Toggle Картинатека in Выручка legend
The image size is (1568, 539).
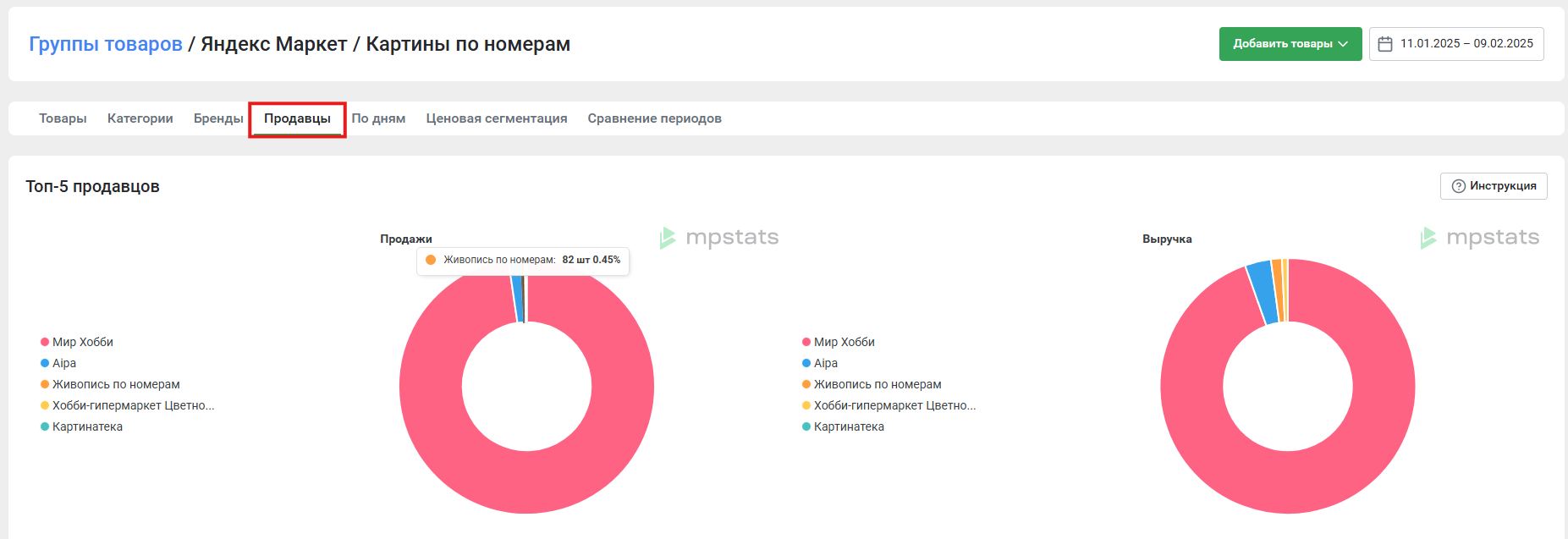[x=843, y=426]
